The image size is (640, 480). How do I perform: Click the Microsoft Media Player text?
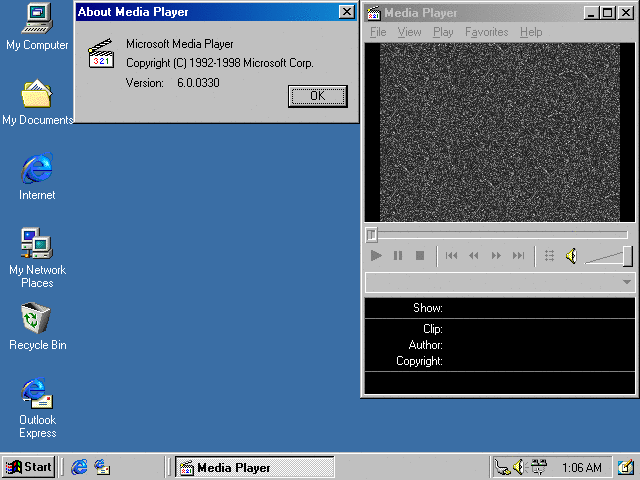pos(180,44)
